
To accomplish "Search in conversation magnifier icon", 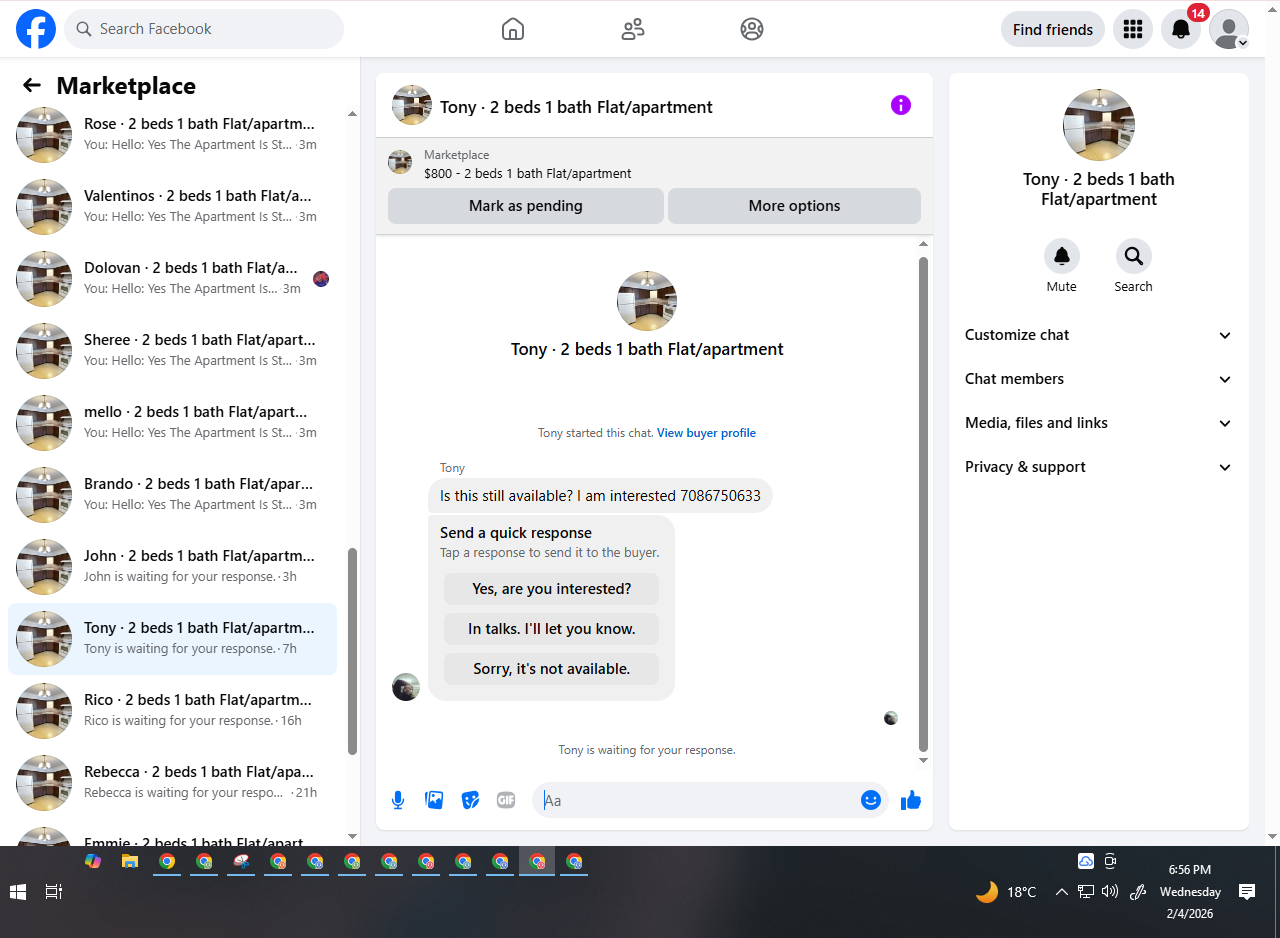I will 1134,256.
